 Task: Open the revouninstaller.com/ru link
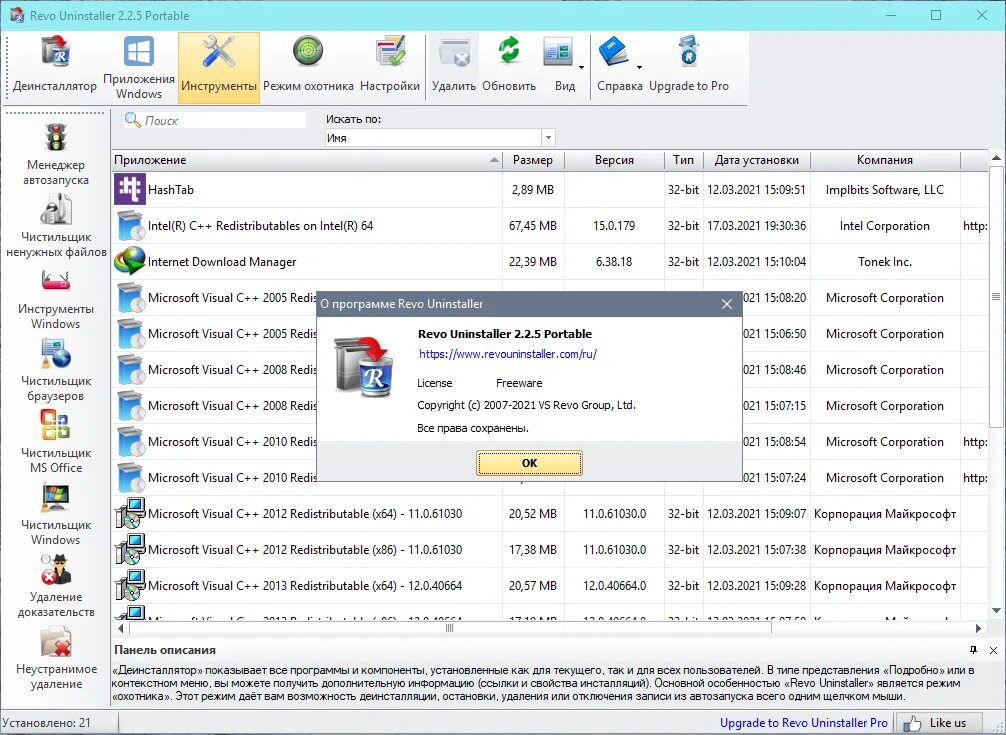pos(507,354)
